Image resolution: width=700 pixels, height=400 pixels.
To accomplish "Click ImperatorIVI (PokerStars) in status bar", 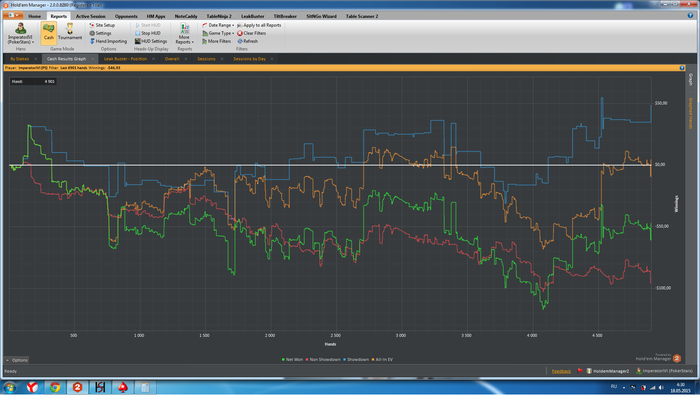I will [664, 371].
